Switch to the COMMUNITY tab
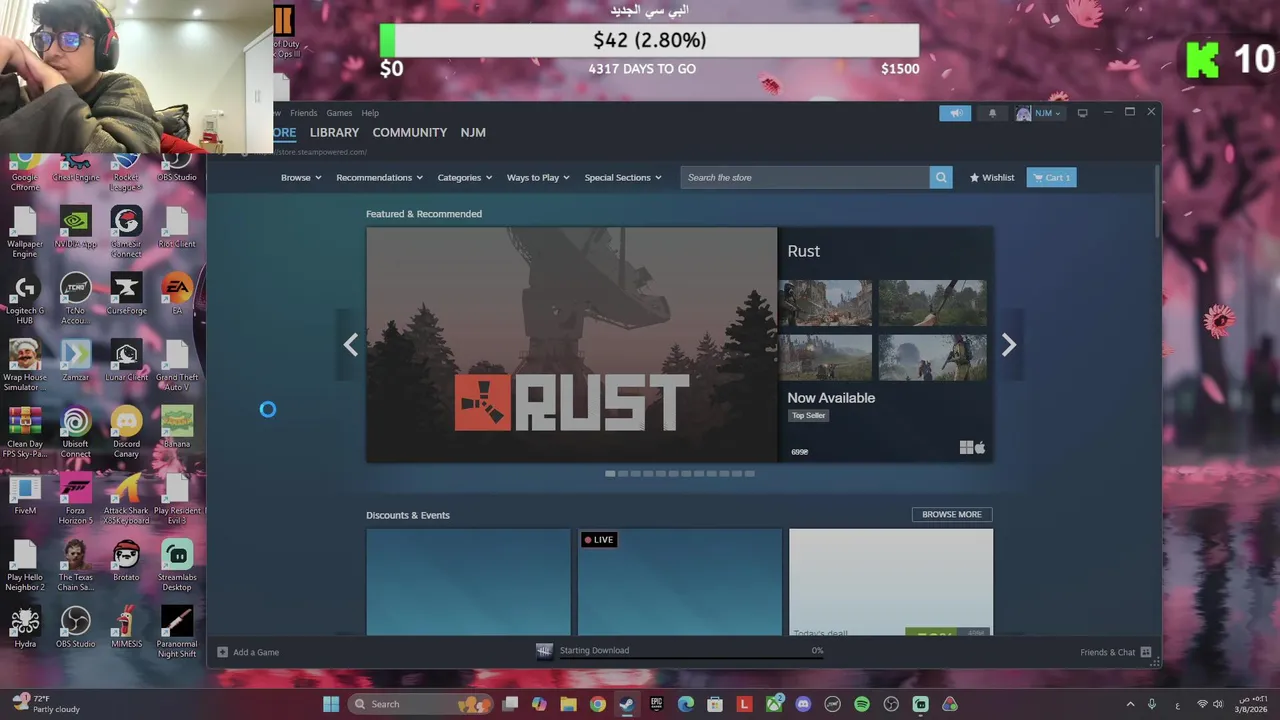1280x720 pixels. point(410,132)
